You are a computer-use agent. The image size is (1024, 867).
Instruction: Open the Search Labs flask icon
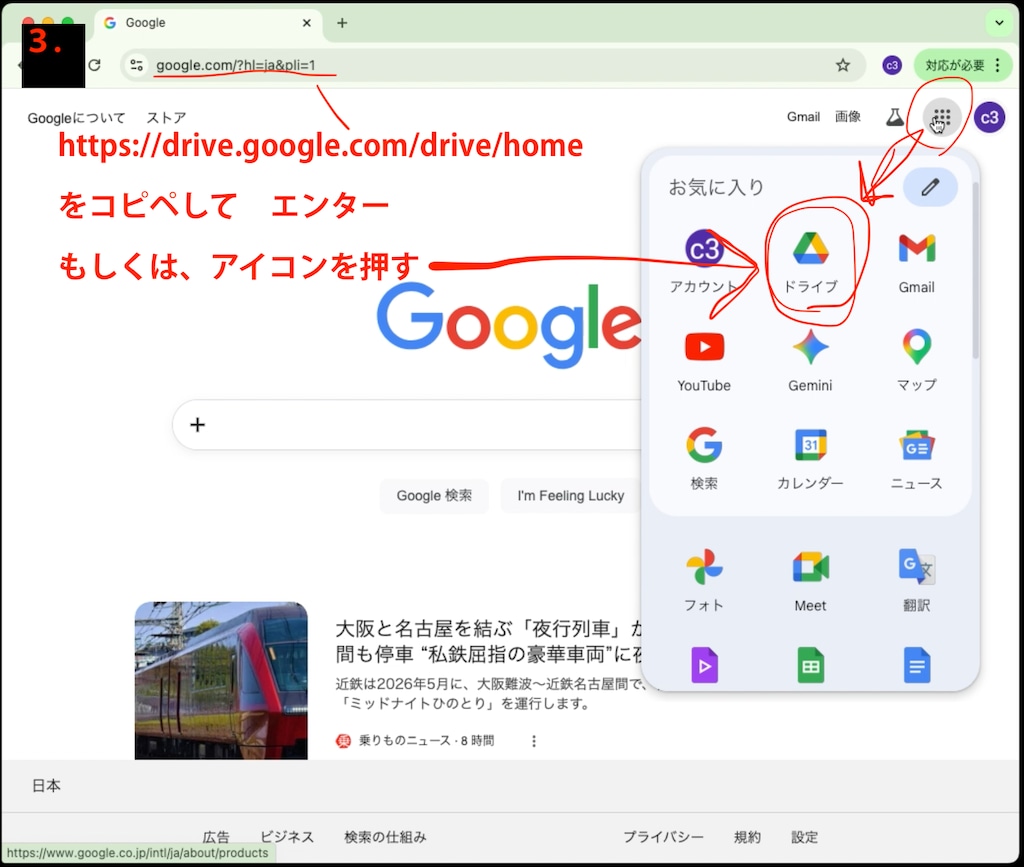pos(894,117)
